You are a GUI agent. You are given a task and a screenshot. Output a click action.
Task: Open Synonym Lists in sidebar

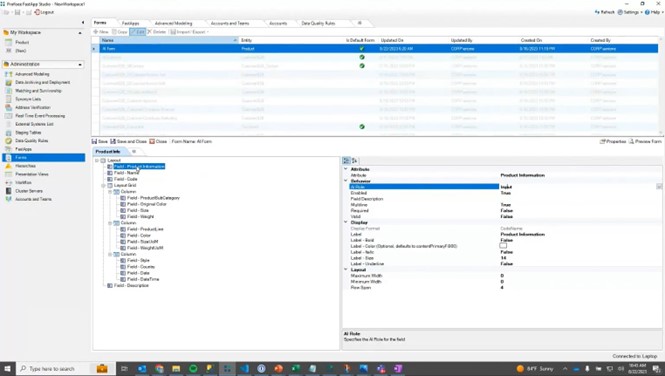tap(28, 99)
